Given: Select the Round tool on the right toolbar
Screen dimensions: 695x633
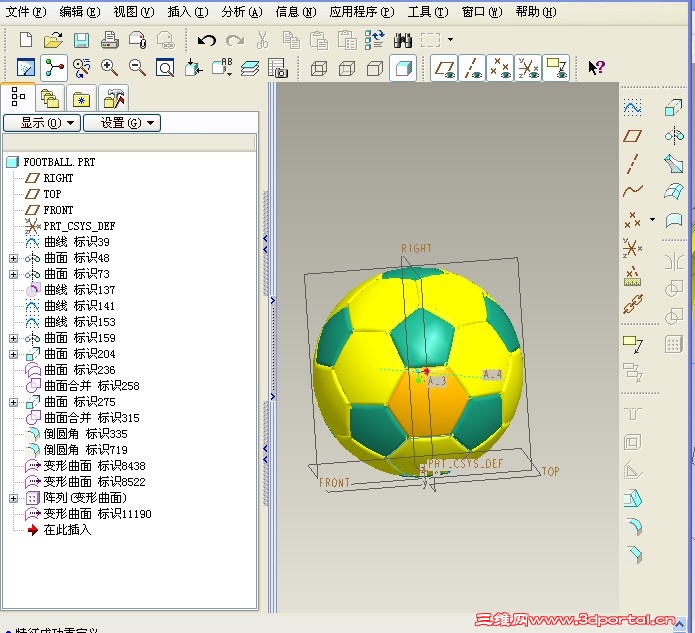Looking at the screenshot, I should [x=633, y=527].
